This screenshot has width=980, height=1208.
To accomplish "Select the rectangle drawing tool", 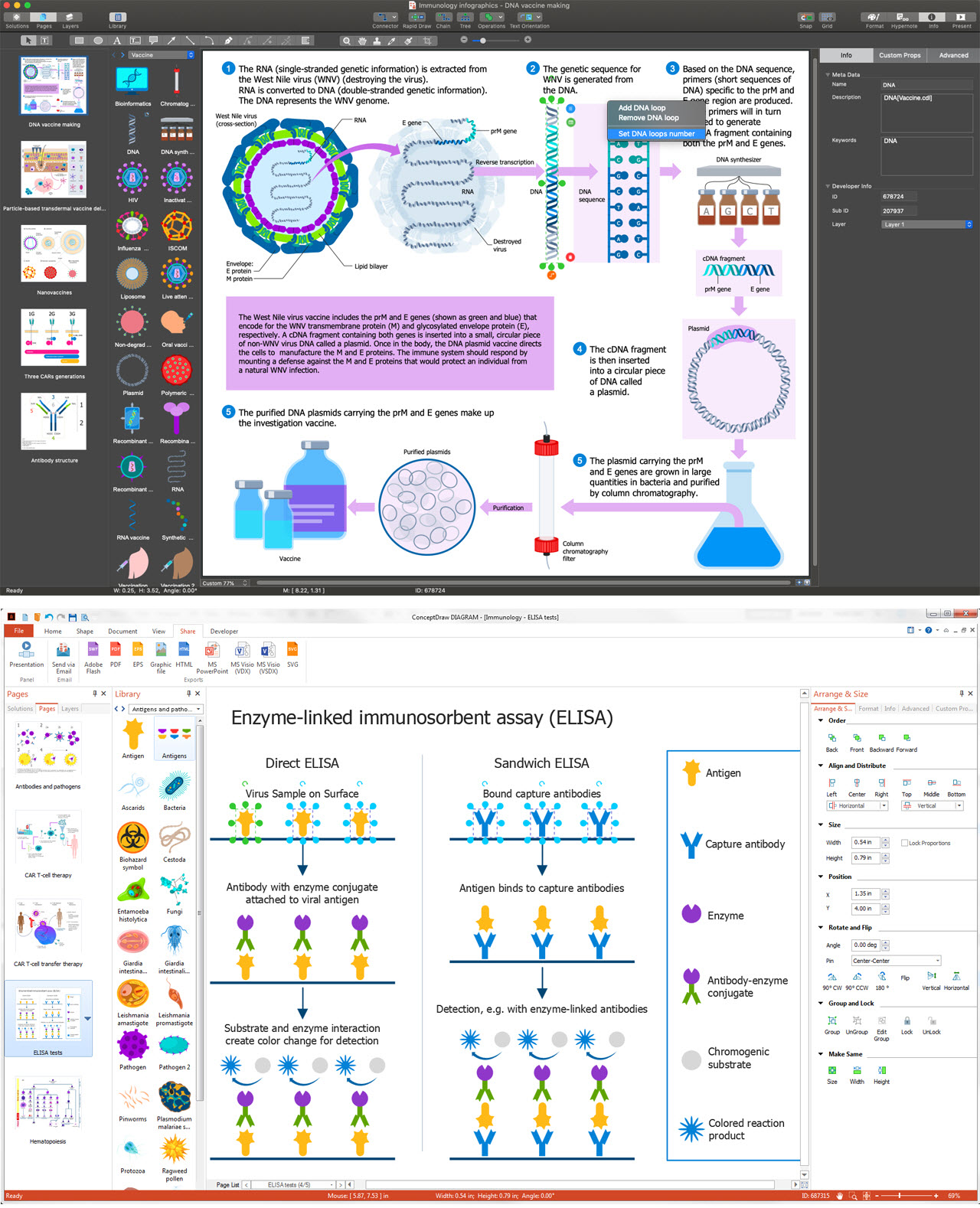I will (79, 41).
